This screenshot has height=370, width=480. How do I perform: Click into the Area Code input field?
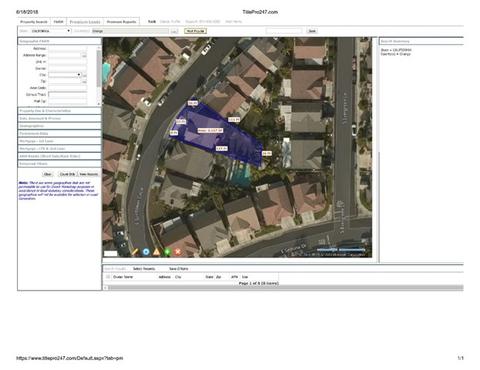pos(68,88)
